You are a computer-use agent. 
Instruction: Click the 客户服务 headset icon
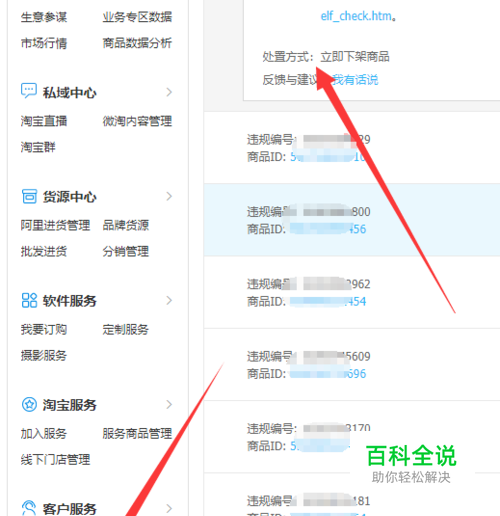click(29, 508)
